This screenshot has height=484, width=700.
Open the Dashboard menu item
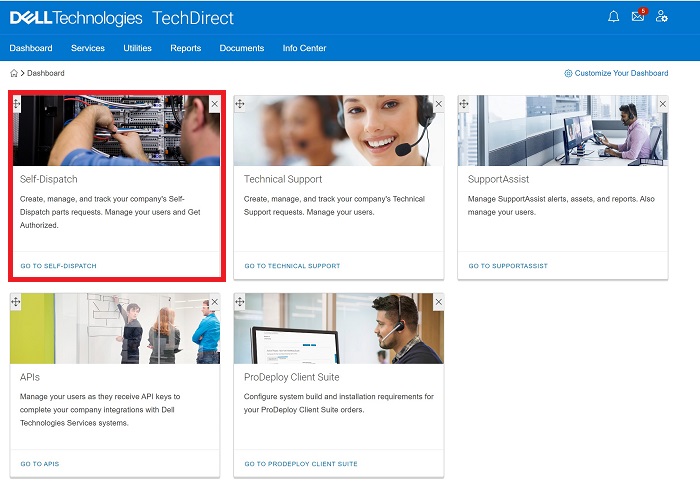[31, 48]
